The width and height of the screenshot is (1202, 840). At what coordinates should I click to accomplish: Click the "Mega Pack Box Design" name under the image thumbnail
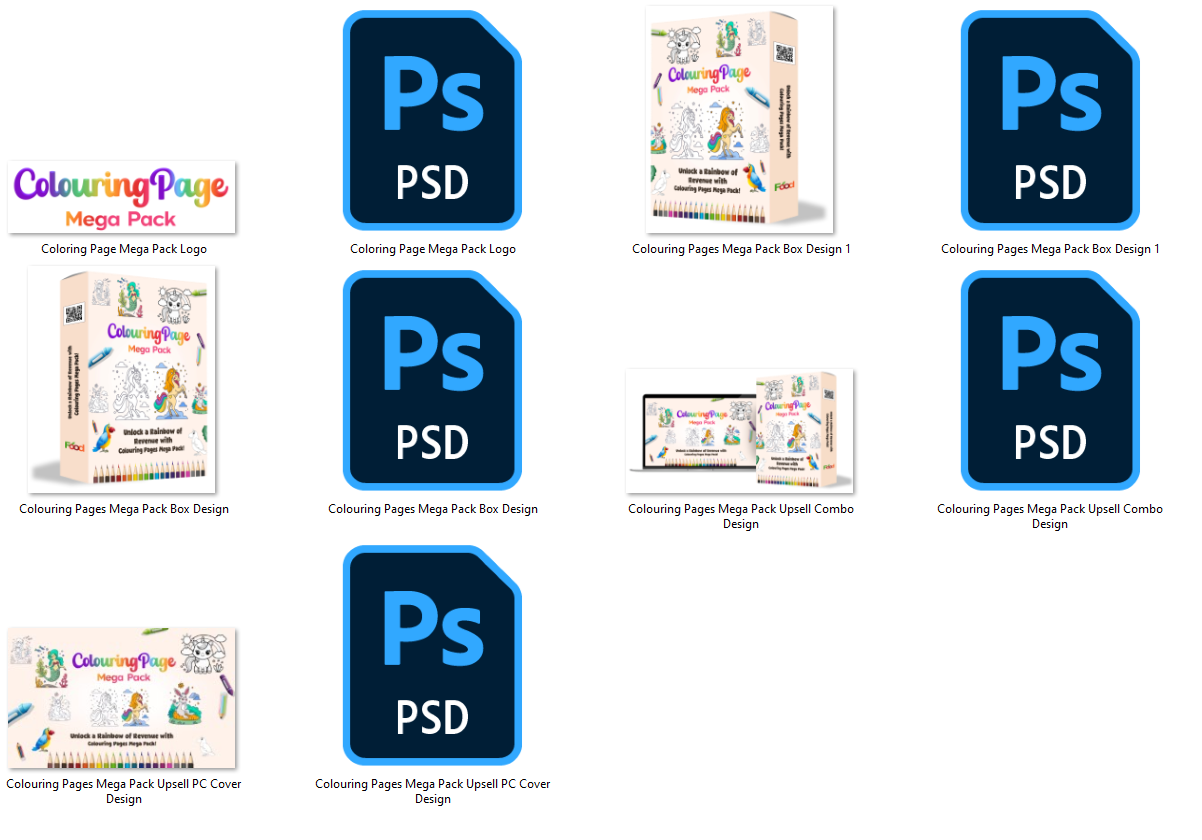point(124,509)
